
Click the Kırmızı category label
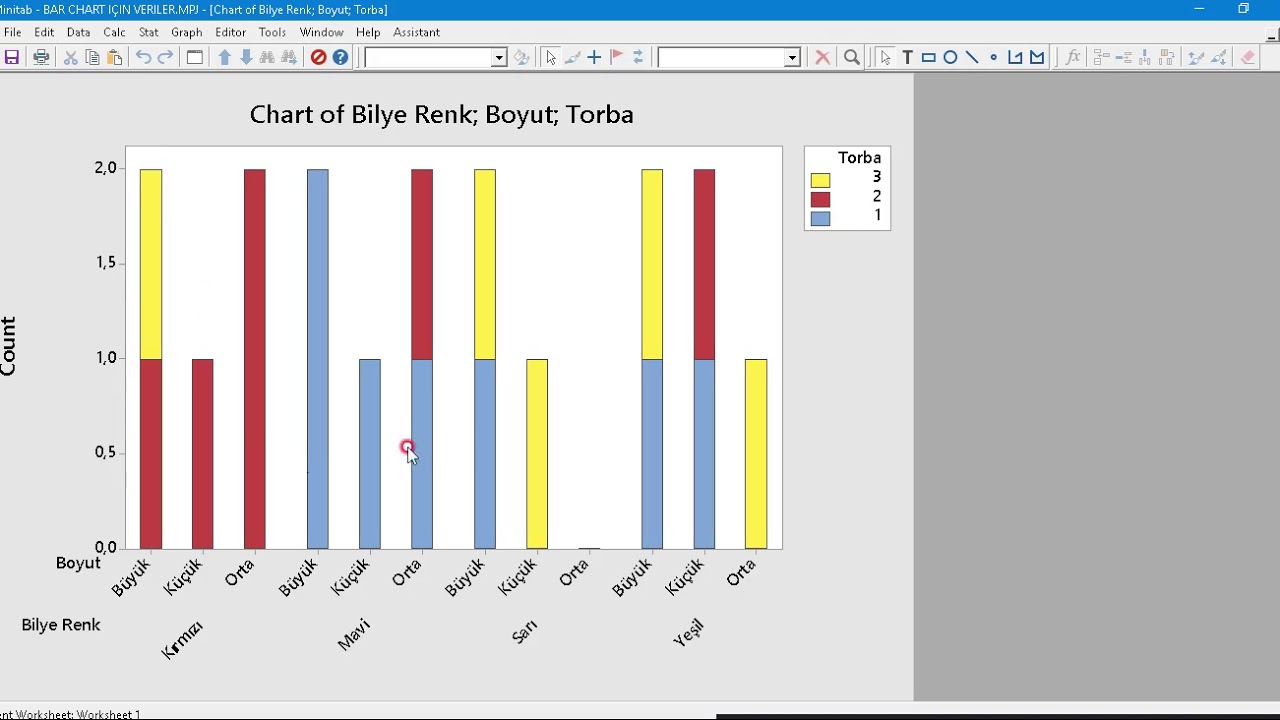click(182, 640)
